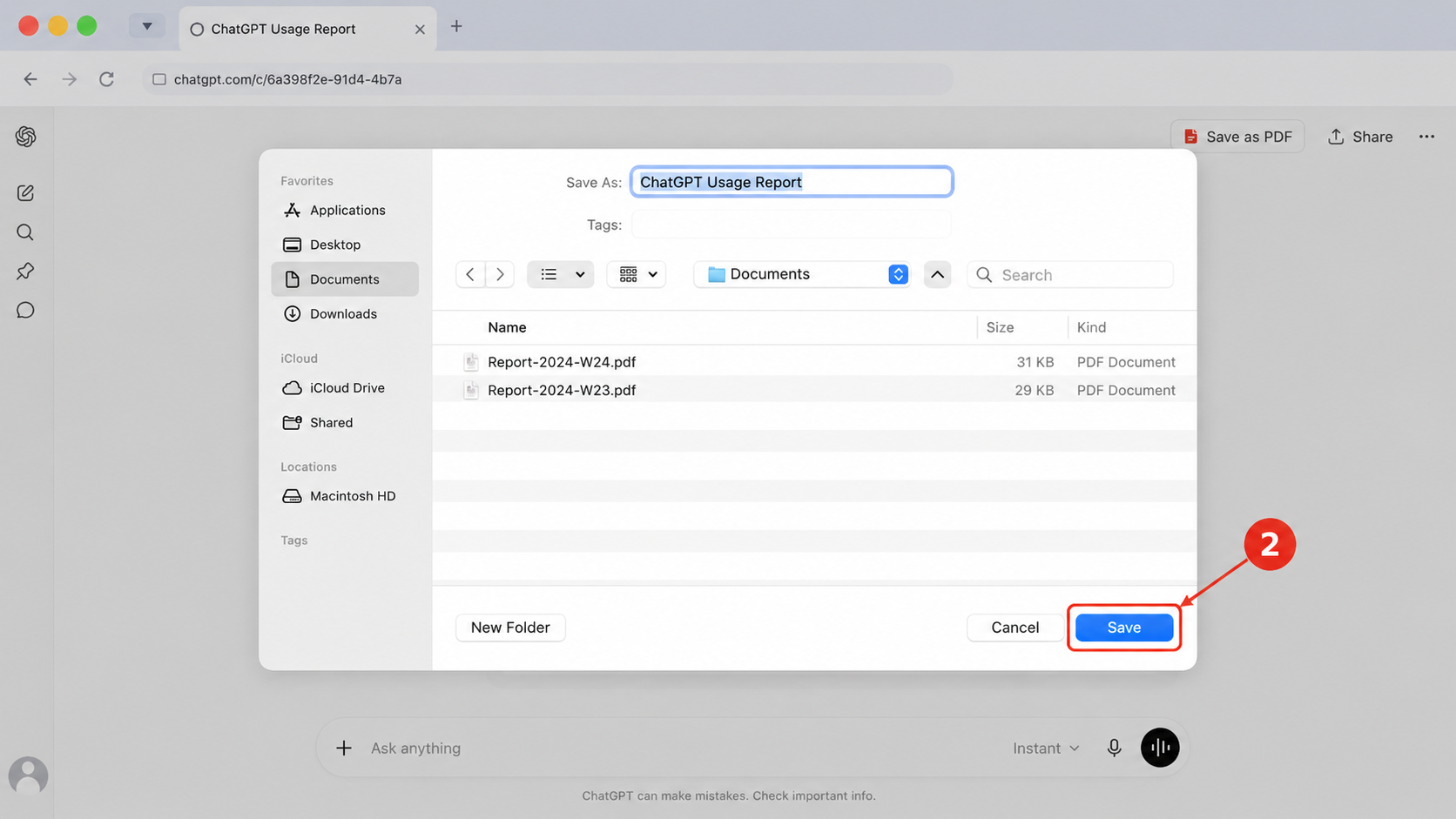Collapse the dialog with up chevron

937,274
